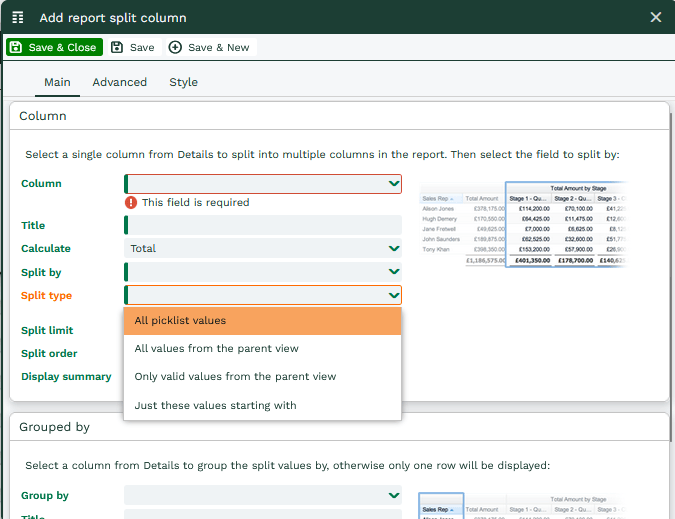This screenshot has height=519, width=675.
Task: Switch to the Advanced tab
Action: tap(120, 82)
